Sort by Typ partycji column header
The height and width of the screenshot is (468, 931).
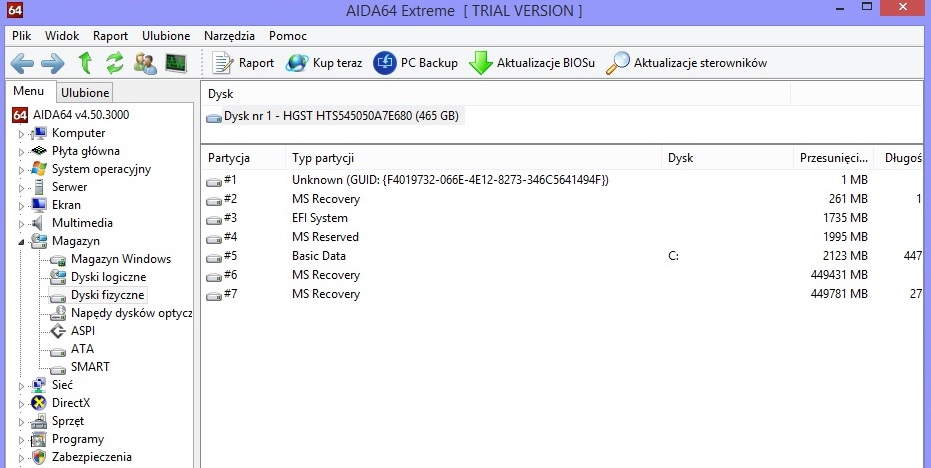coord(473,159)
